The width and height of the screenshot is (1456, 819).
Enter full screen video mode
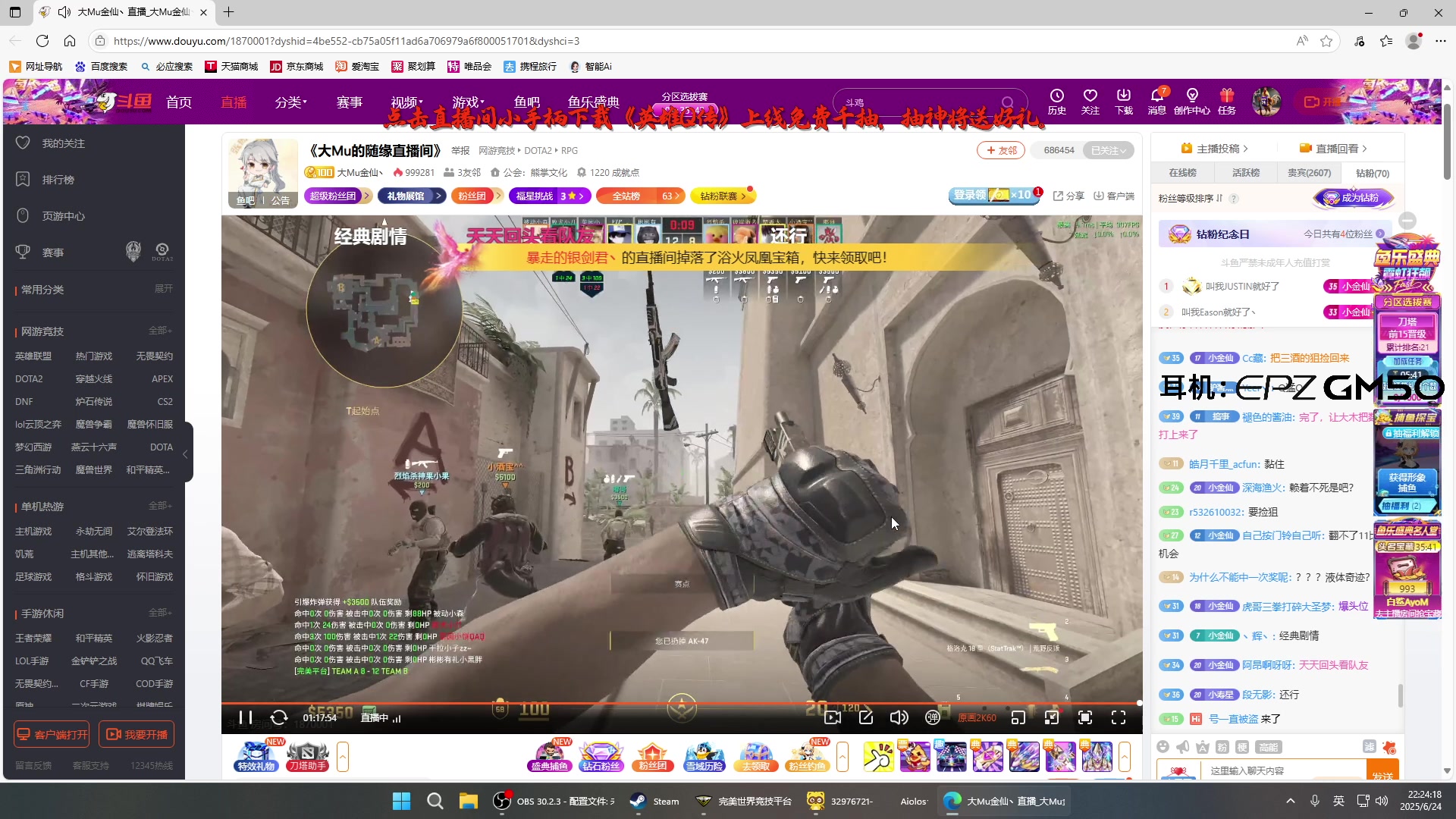(1119, 717)
